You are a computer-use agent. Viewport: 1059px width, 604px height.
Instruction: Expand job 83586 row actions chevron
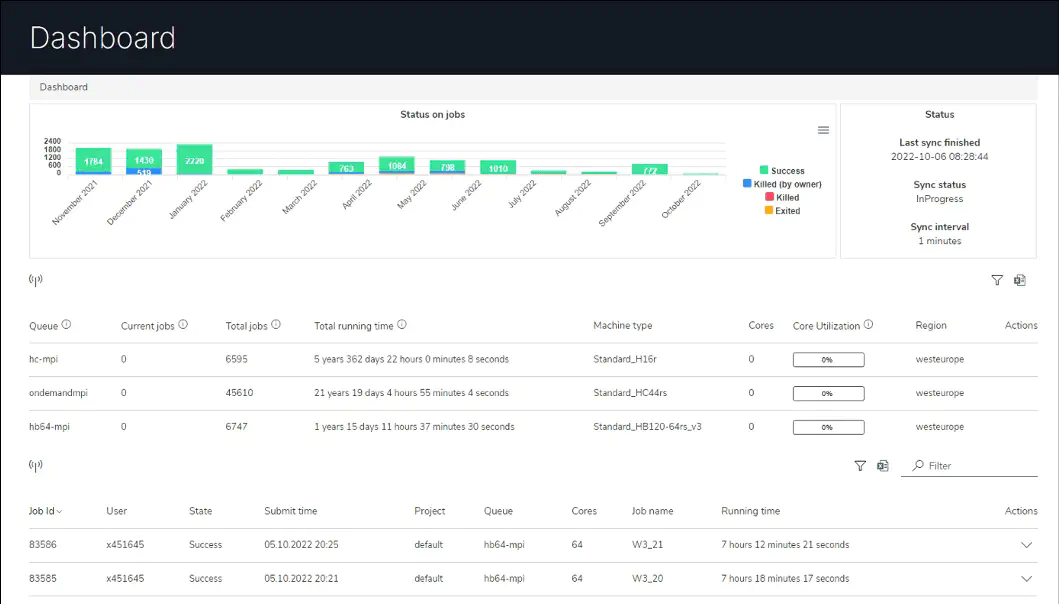pyautogui.click(x=1026, y=545)
